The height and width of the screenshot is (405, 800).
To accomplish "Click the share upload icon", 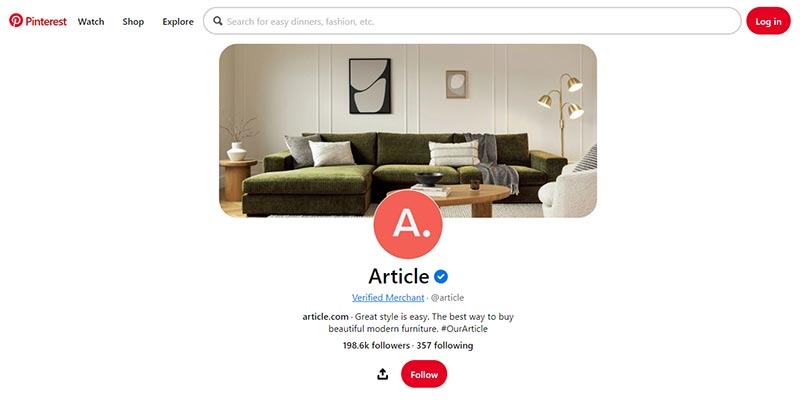I will click(x=383, y=374).
